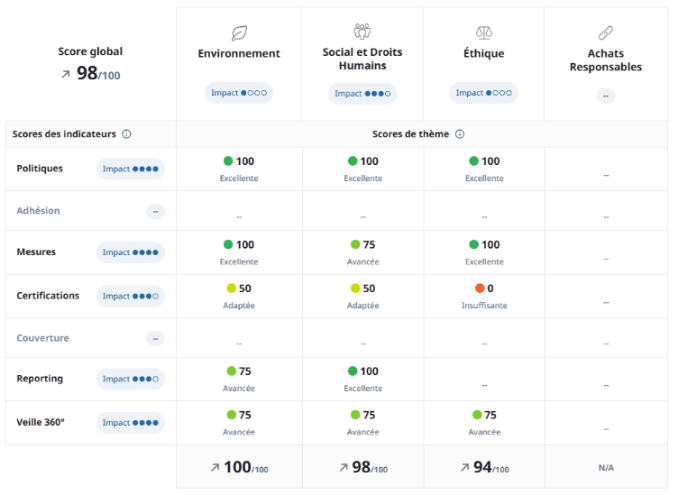The height and width of the screenshot is (495, 675).
Task: Click the Impact badge in Veille 360° row
Action: point(130,422)
